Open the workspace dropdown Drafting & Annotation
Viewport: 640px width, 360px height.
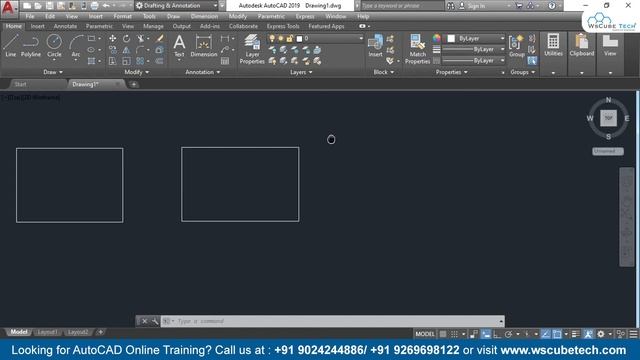point(177,6)
